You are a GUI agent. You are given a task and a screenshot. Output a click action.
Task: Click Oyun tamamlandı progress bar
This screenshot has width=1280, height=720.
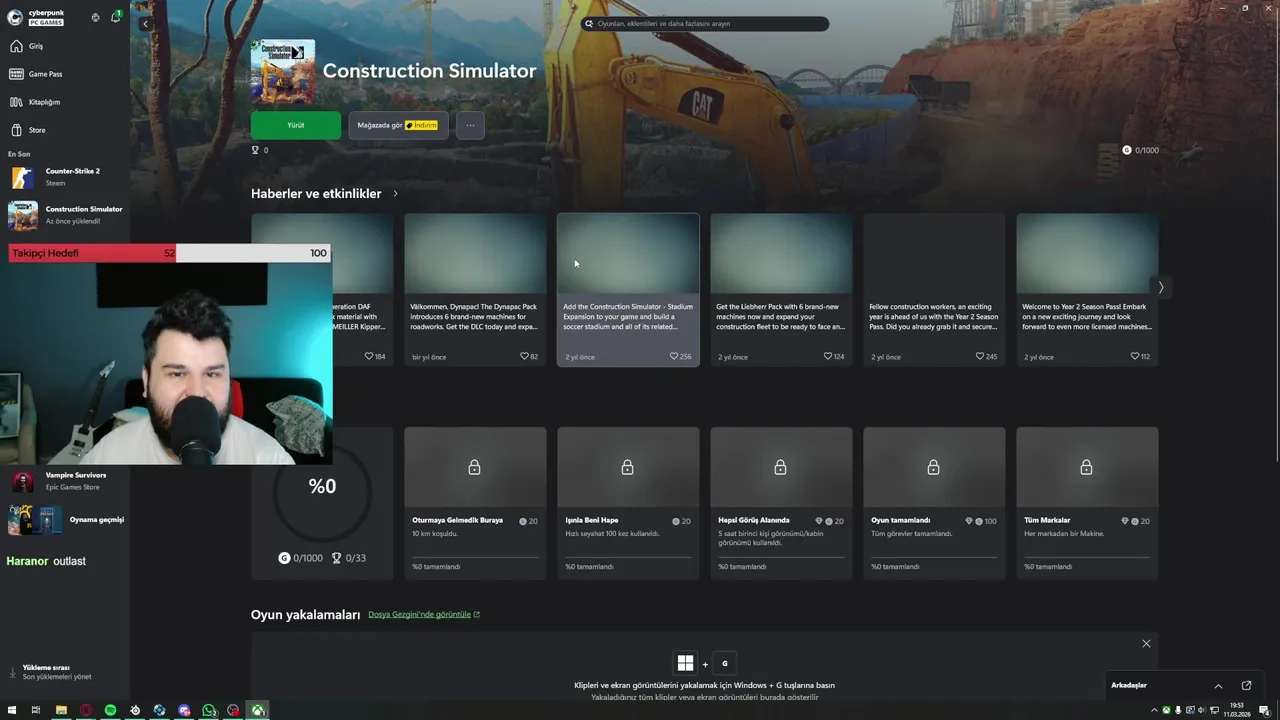click(x=934, y=557)
